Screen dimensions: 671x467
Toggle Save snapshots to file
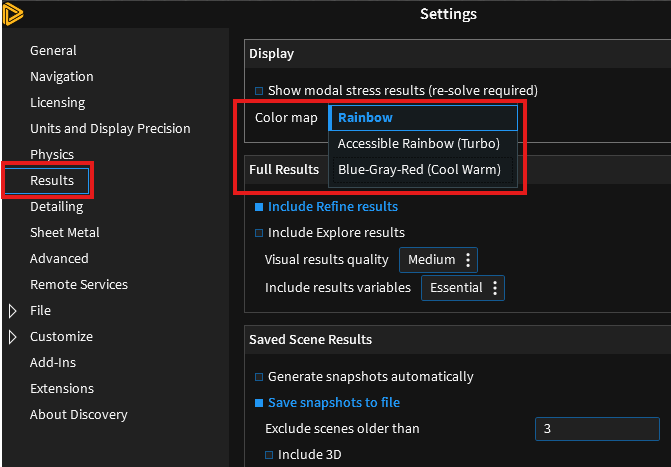(259, 403)
